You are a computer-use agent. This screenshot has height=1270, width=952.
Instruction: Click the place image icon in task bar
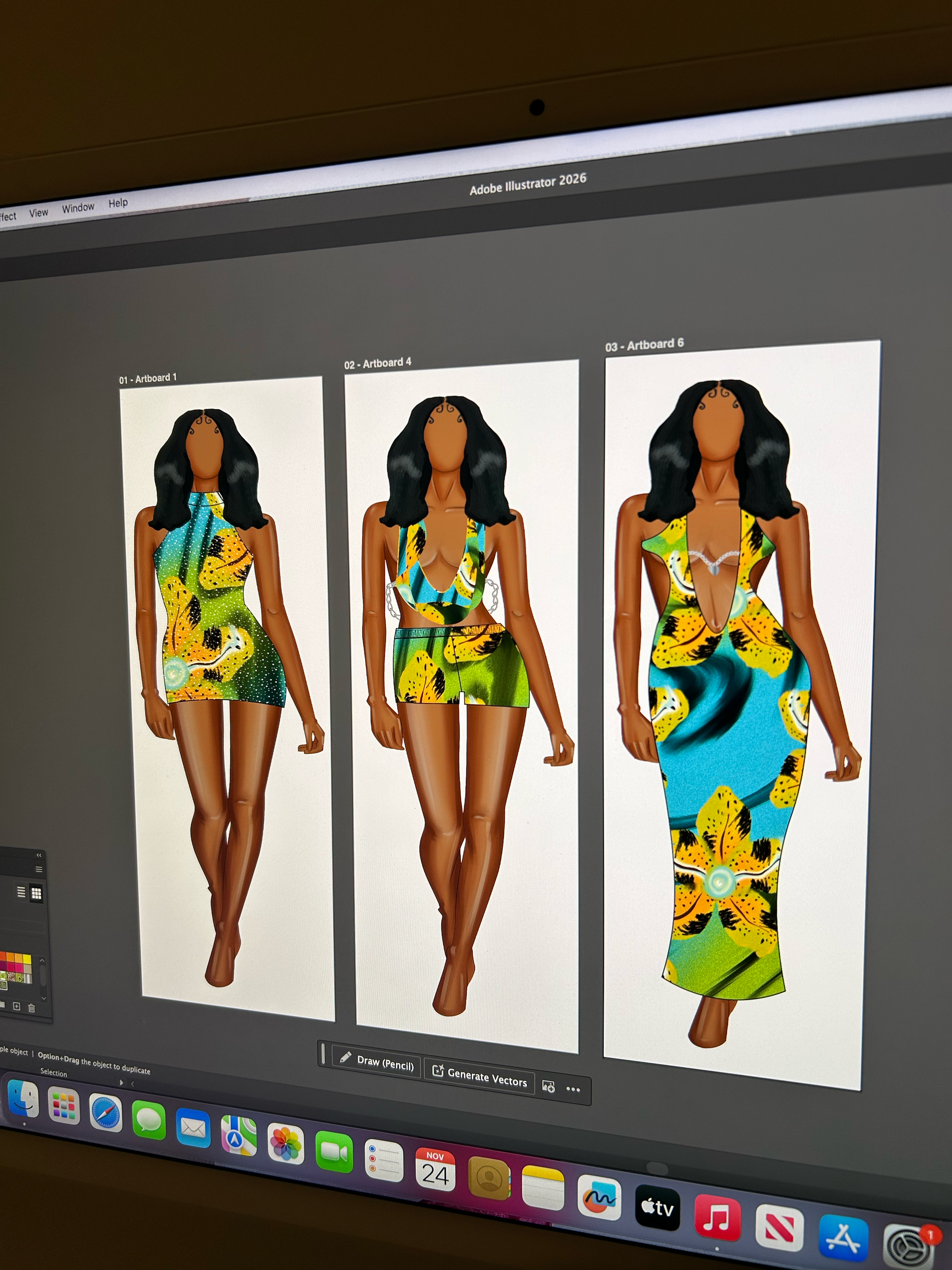(x=548, y=1086)
